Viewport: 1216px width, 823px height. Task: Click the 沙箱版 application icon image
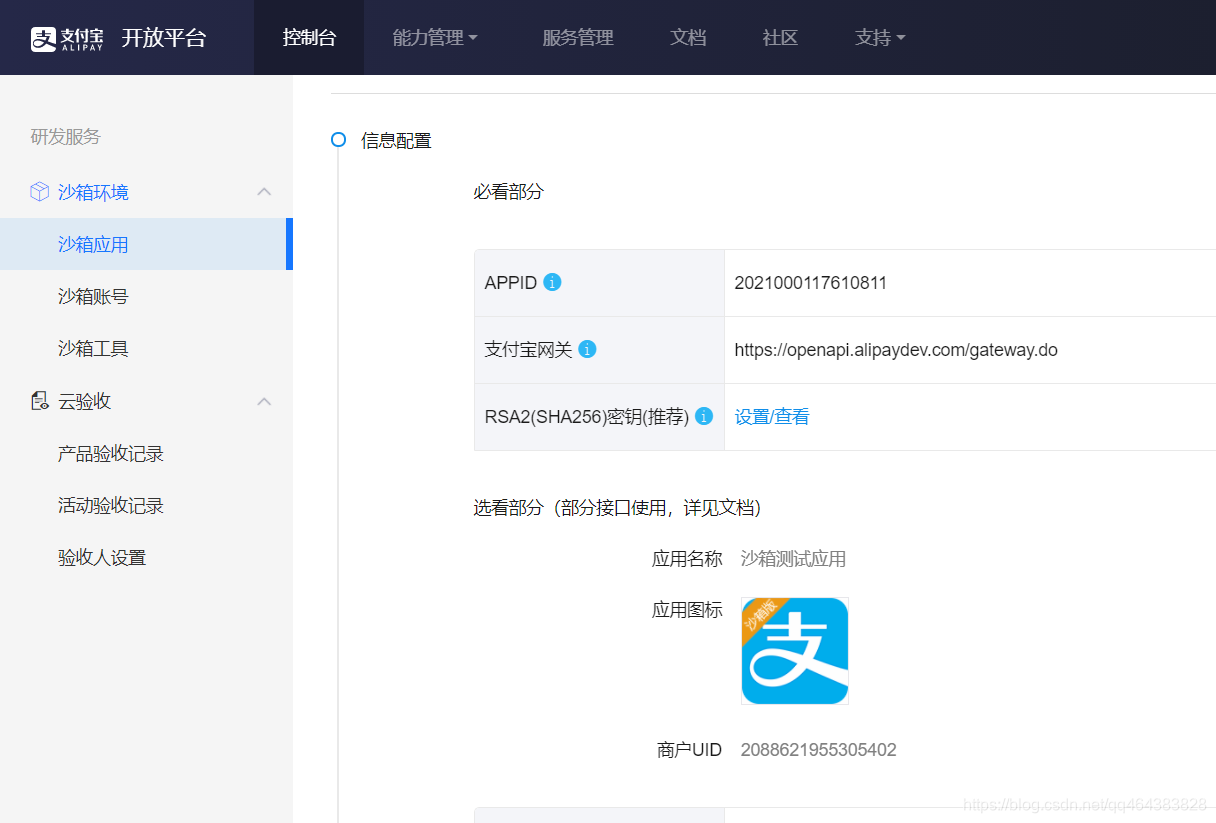click(x=795, y=651)
